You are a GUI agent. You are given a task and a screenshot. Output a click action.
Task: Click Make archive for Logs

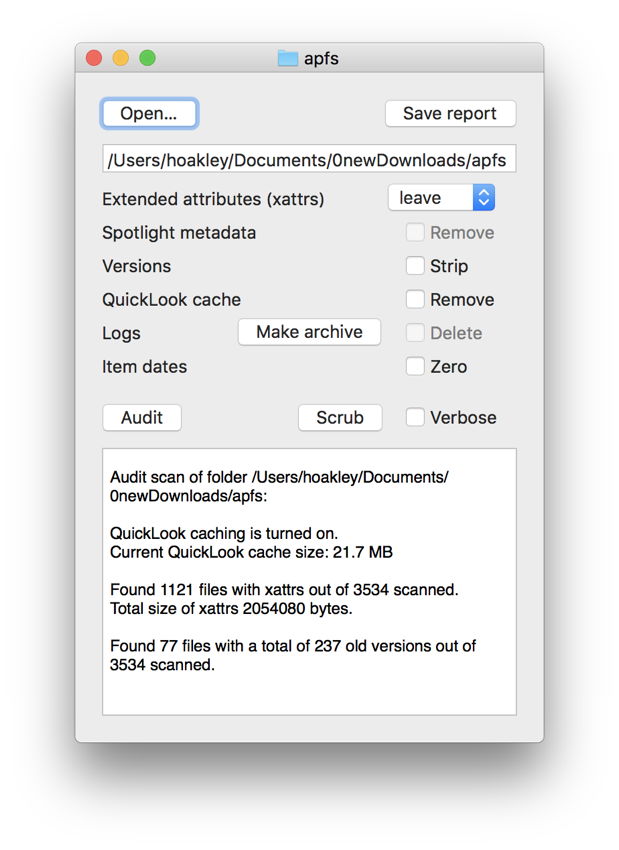pos(309,332)
